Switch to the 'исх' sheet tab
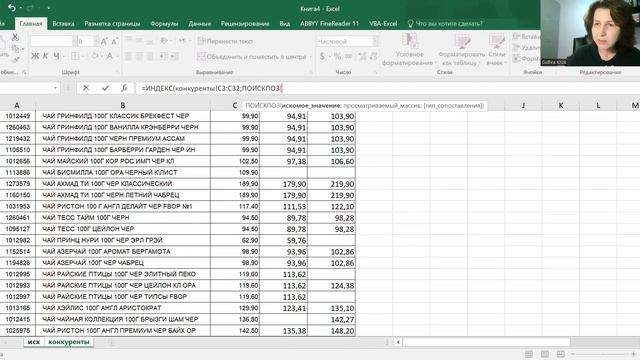The height and width of the screenshot is (360, 640). 34,342
